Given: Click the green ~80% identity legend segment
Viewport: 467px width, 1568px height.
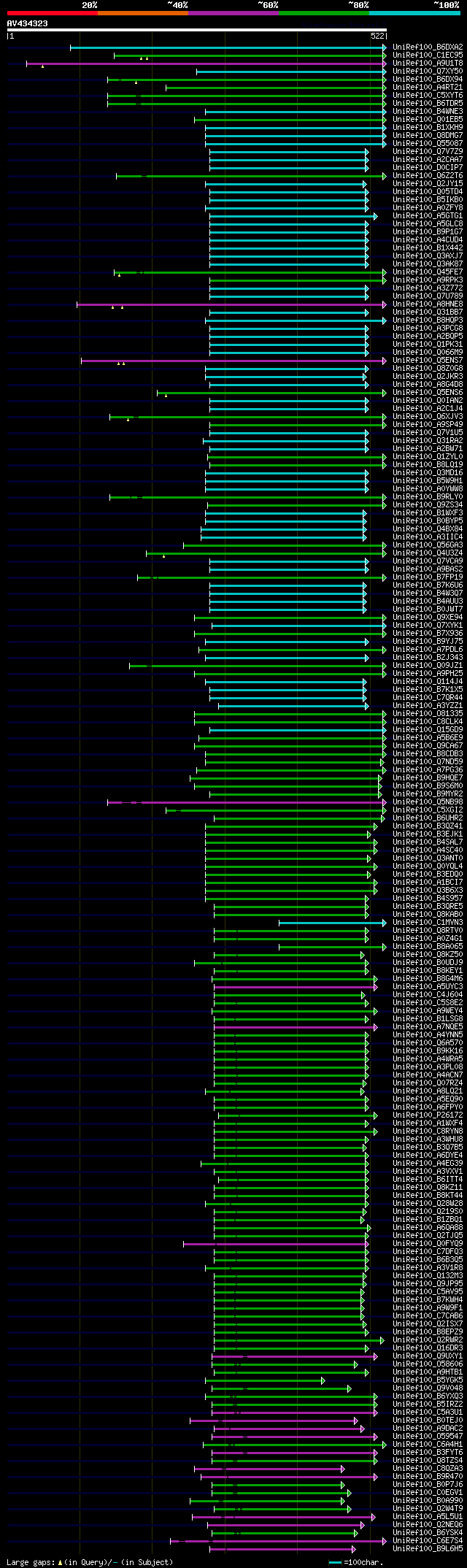Looking at the screenshot, I should (323, 13).
